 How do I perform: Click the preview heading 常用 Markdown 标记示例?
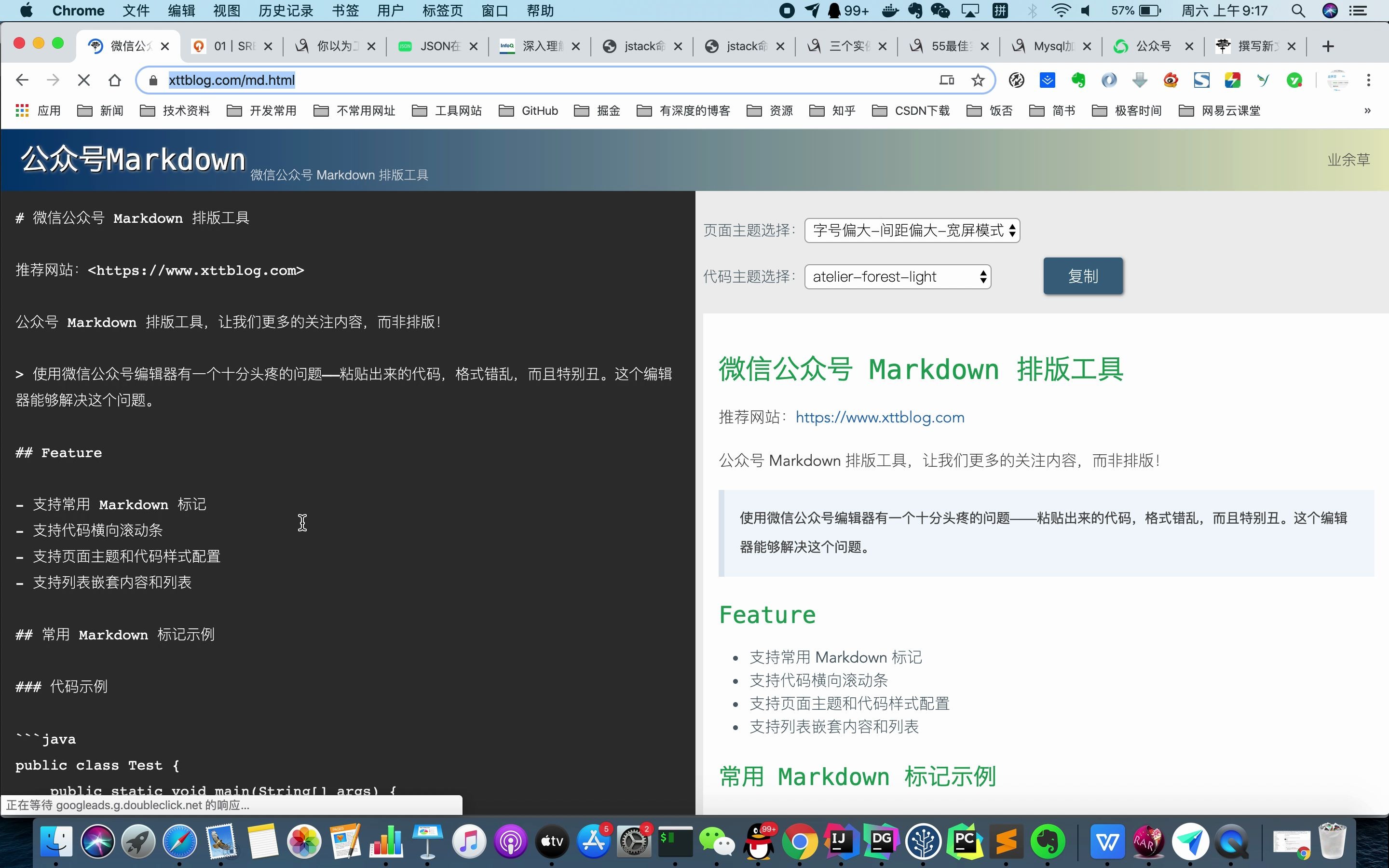[858, 777]
